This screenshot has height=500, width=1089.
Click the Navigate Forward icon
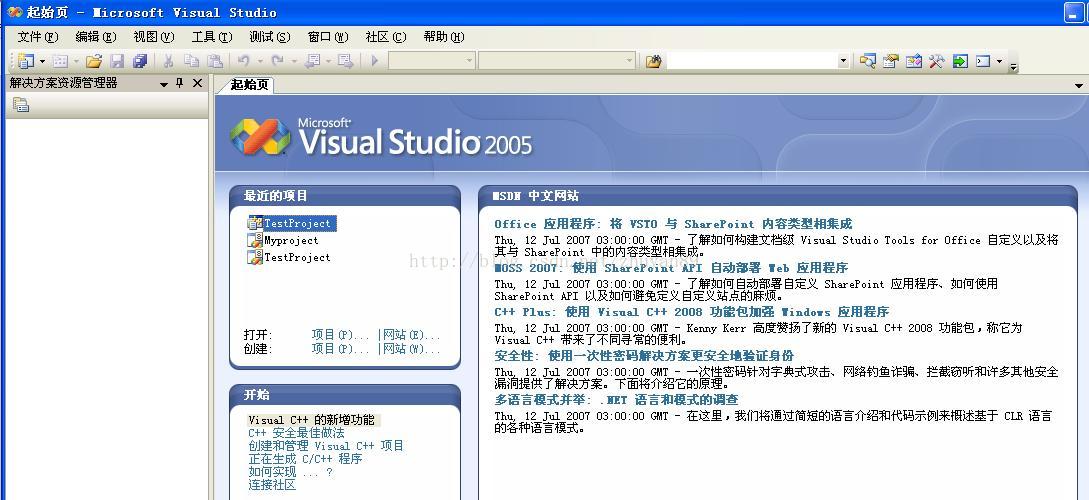pyautogui.click(x=345, y=61)
